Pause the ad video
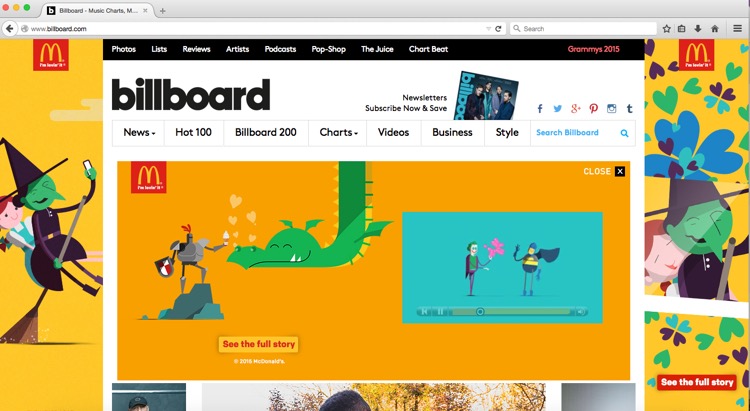 (x=441, y=311)
